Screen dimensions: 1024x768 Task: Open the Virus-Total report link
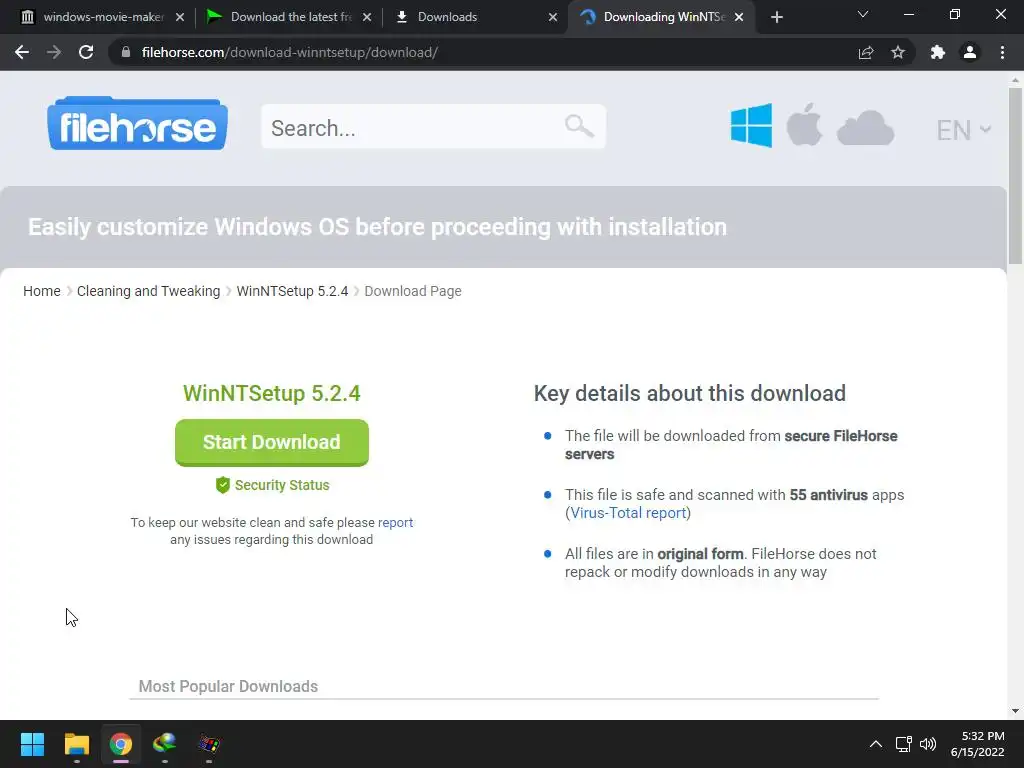pyautogui.click(x=628, y=513)
